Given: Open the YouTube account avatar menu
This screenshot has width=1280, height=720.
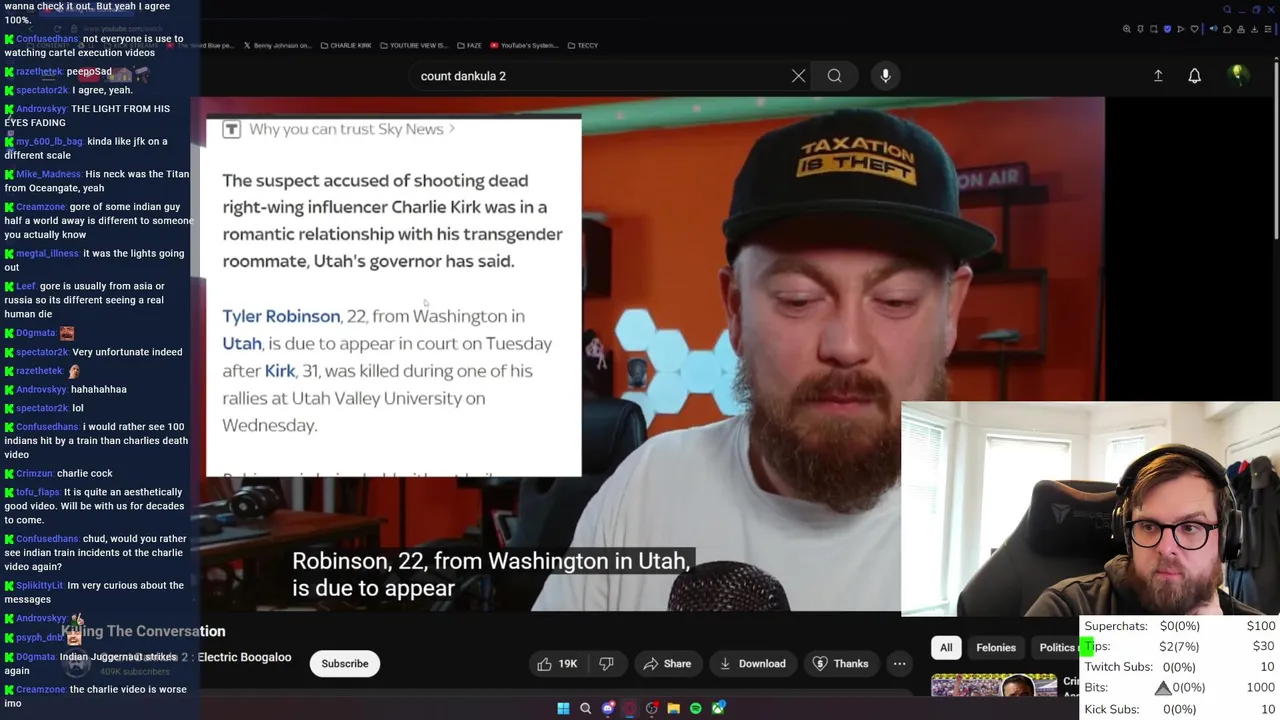Looking at the screenshot, I should click(1238, 75).
